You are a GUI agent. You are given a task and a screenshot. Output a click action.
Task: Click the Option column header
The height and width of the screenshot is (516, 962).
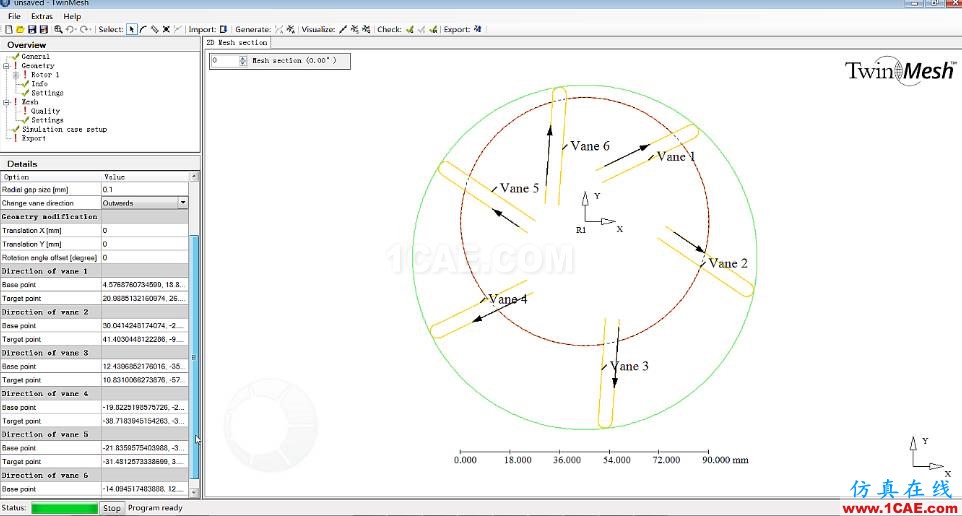pyautogui.click(x=51, y=177)
